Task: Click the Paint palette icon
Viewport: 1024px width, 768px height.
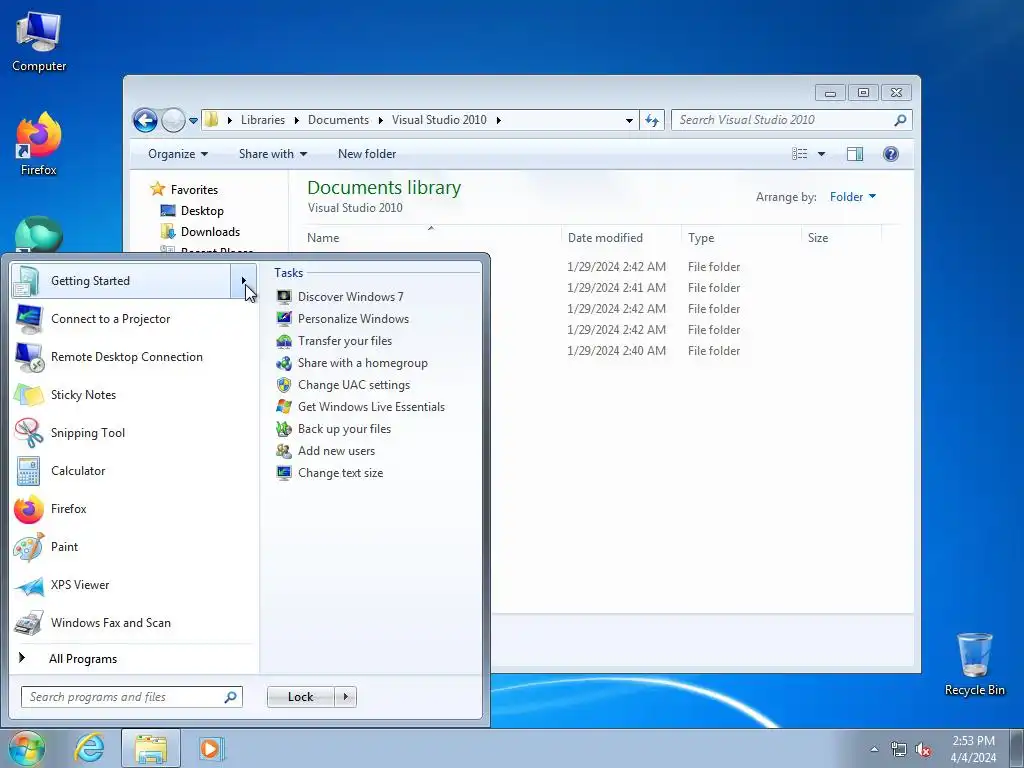Action: [x=29, y=547]
